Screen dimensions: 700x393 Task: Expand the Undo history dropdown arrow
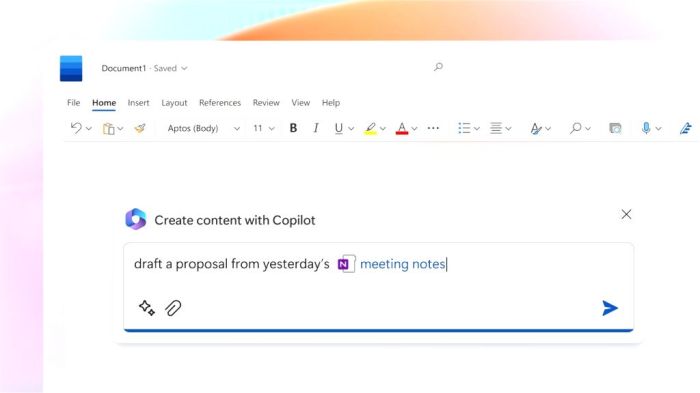(89, 129)
